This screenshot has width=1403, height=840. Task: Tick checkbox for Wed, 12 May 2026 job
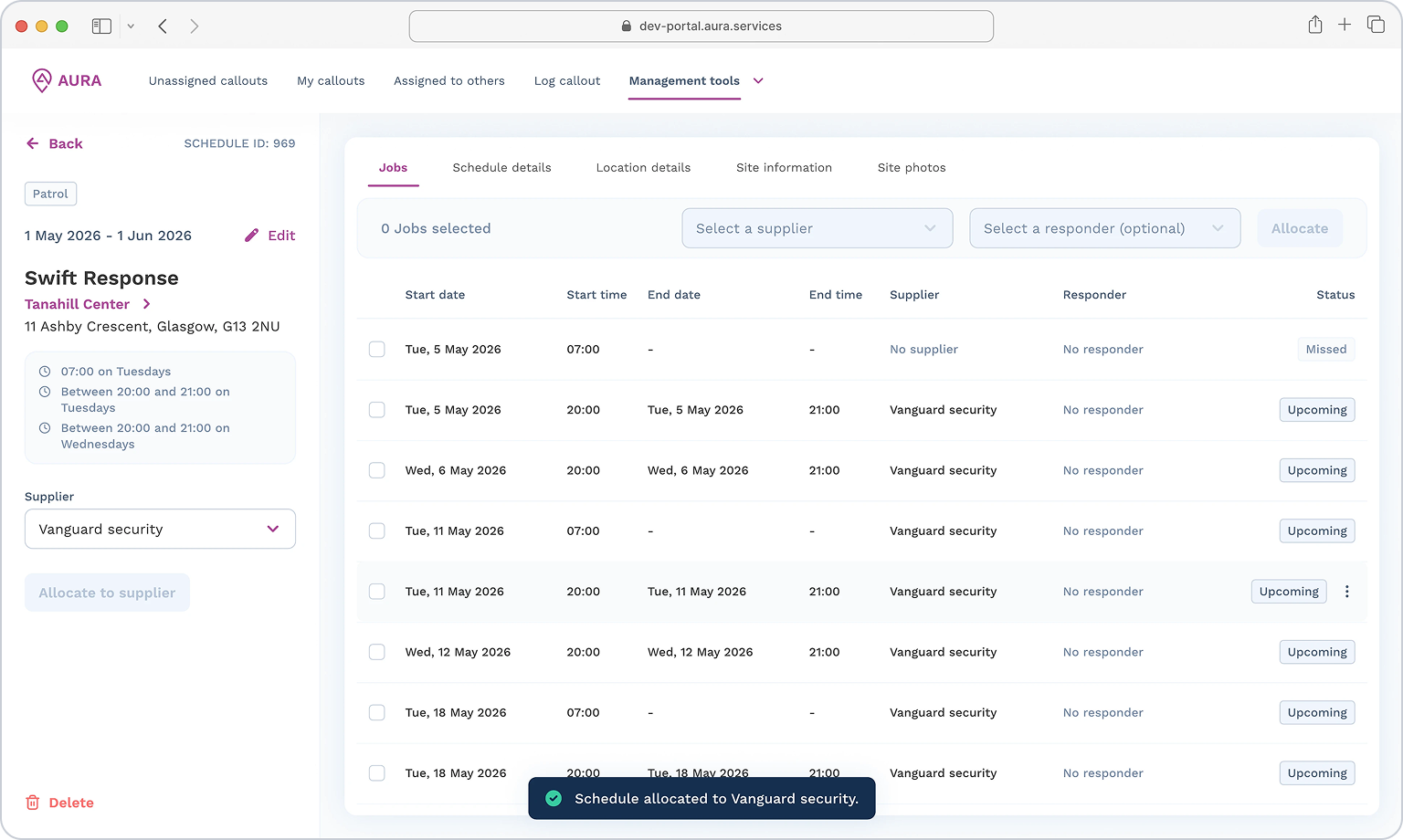click(377, 652)
